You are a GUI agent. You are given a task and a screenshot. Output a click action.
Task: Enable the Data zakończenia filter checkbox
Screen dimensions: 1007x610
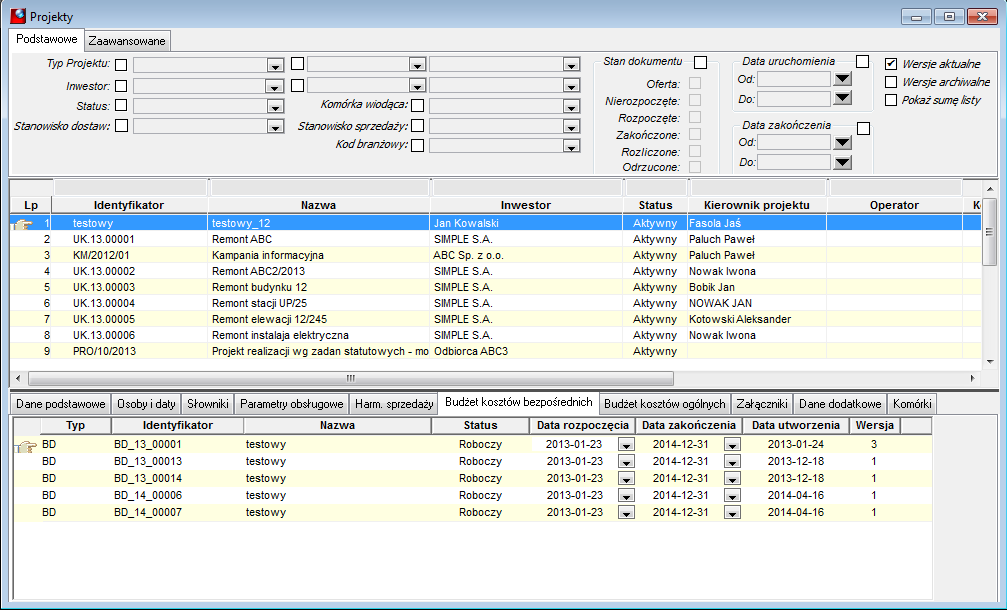tap(864, 129)
